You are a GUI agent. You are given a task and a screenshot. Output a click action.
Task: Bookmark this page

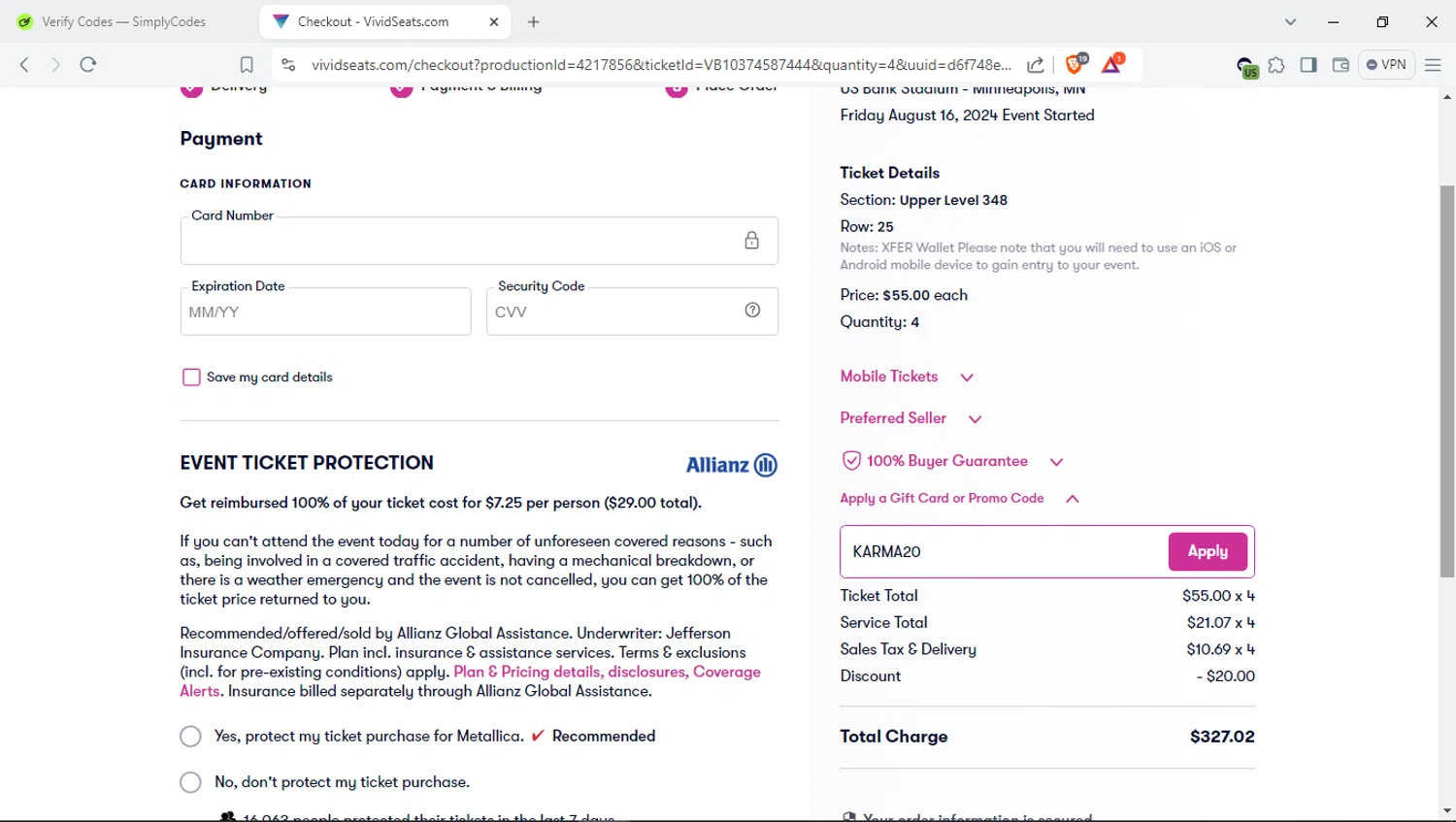point(247,65)
